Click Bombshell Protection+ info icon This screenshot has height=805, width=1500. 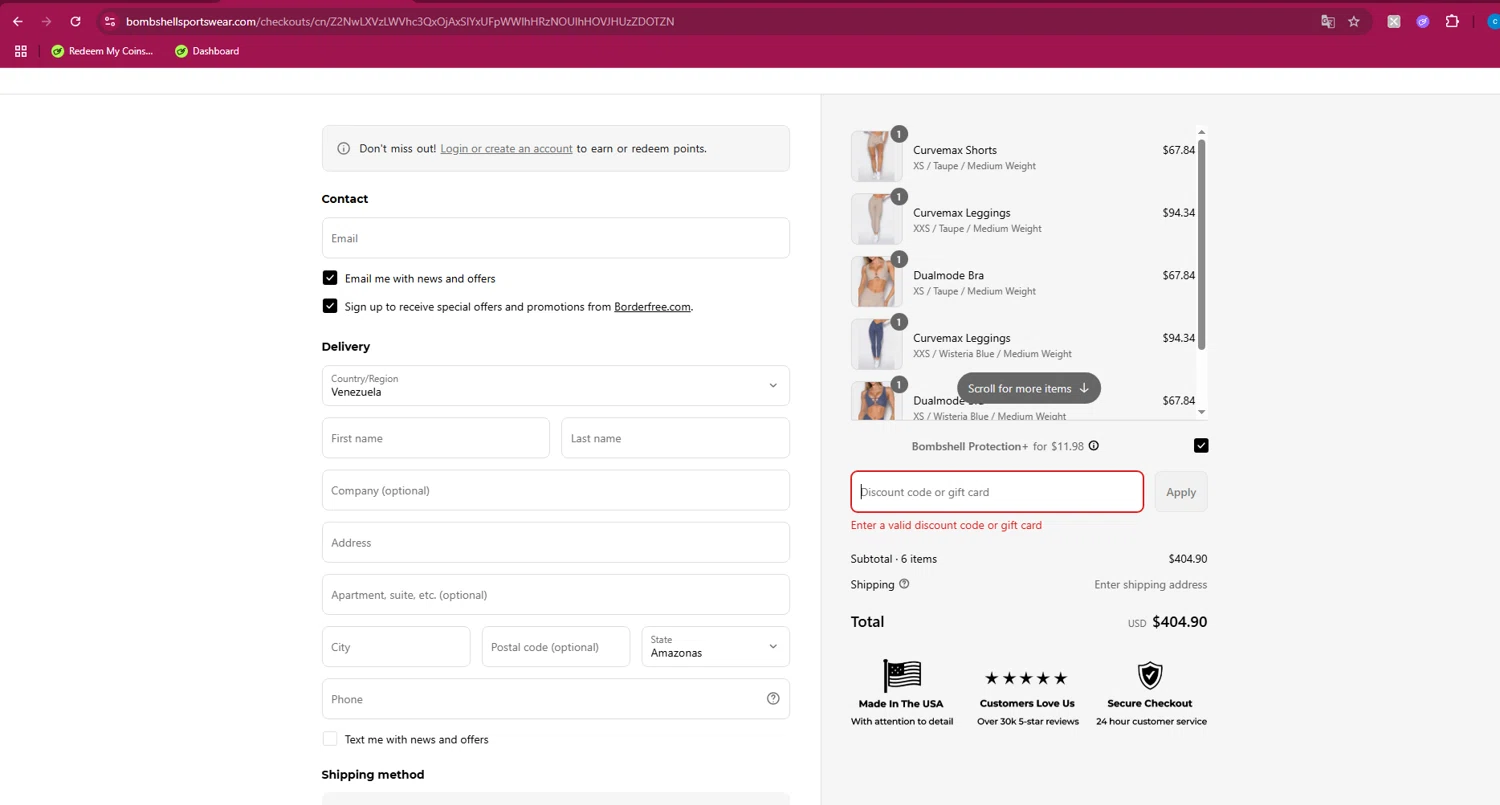click(x=1094, y=446)
